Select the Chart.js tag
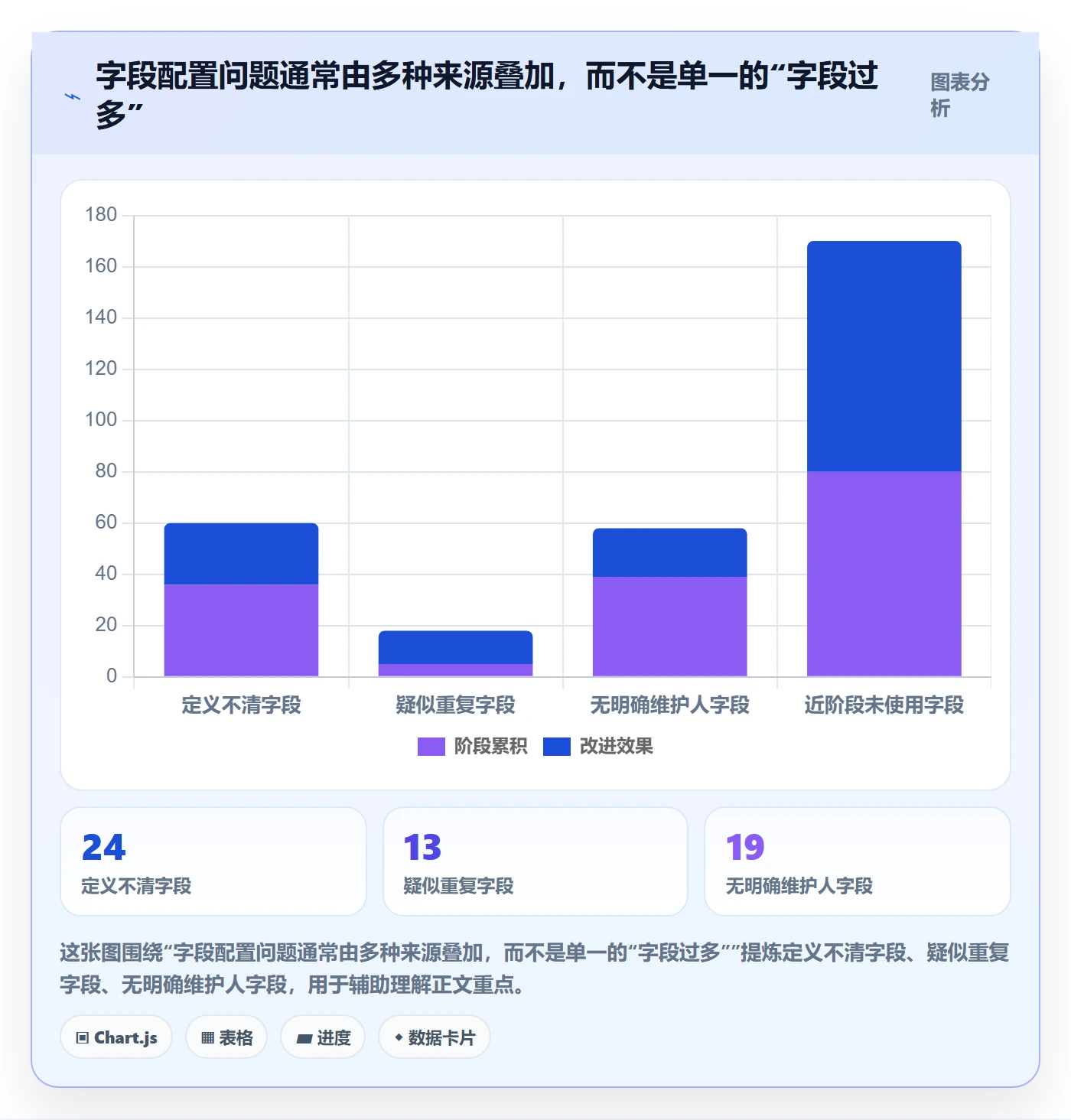 [x=116, y=1037]
